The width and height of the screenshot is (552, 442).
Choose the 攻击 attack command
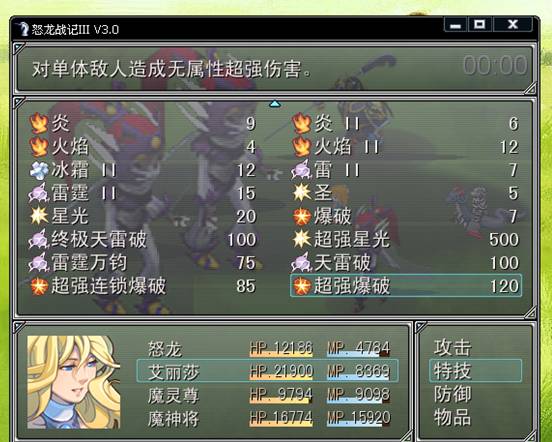tap(452, 347)
